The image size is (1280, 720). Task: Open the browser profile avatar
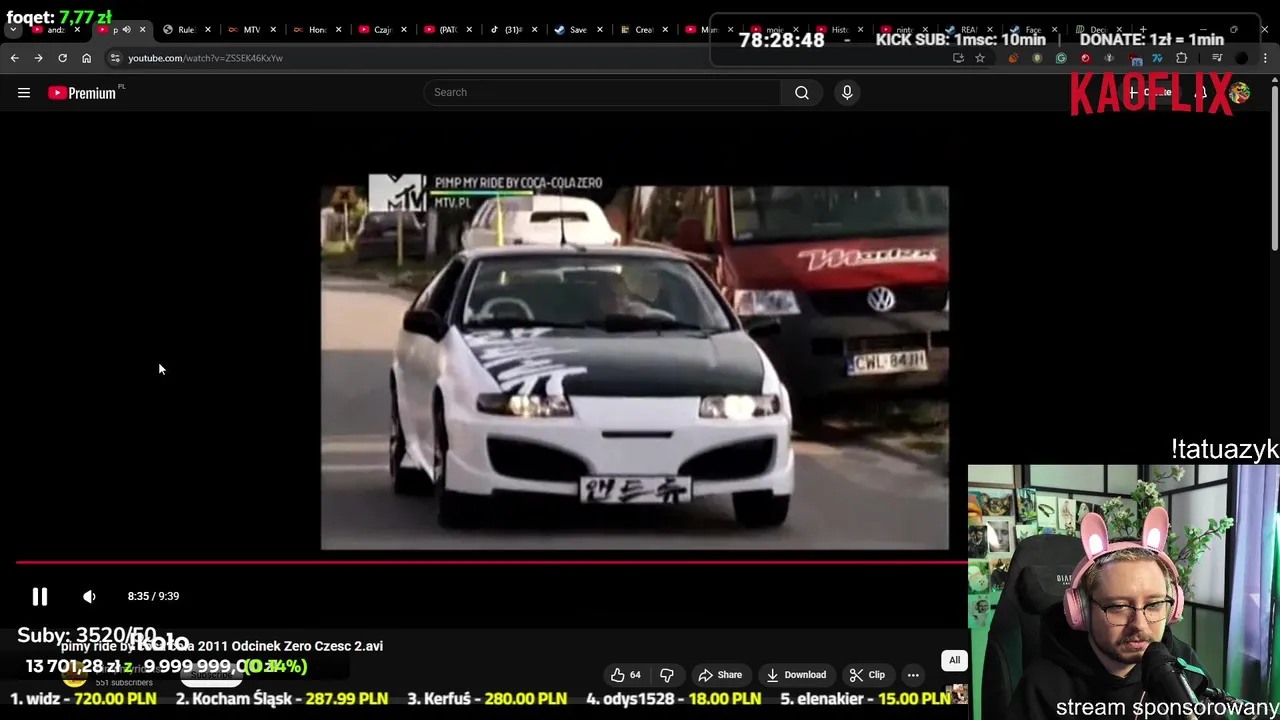pyautogui.click(x=1241, y=58)
